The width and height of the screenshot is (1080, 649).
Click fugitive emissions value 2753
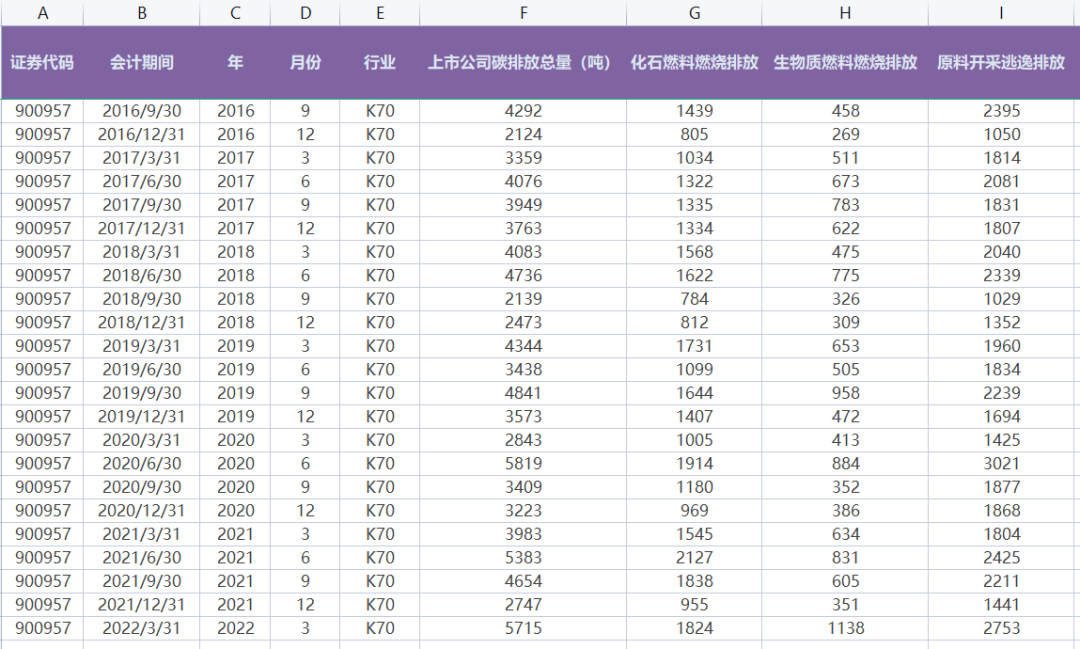(1001, 628)
